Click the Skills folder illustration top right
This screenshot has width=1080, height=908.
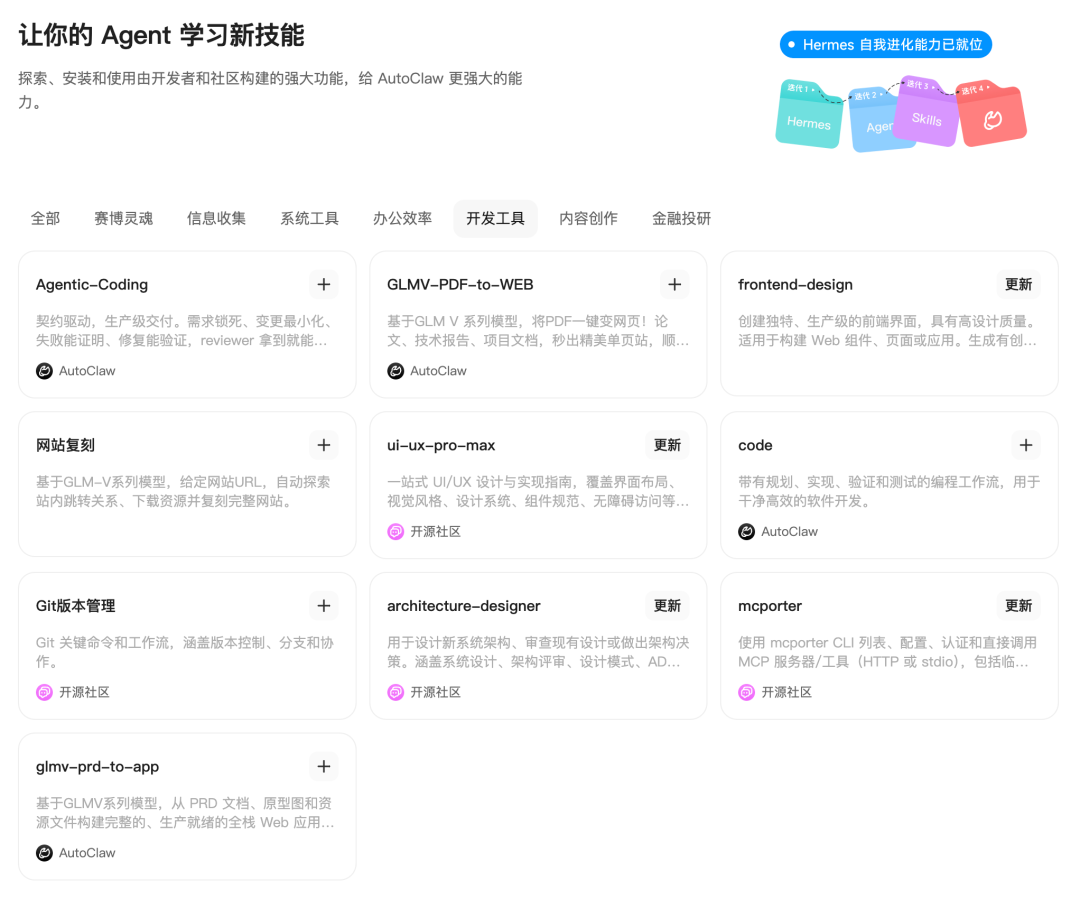(926, 118)
